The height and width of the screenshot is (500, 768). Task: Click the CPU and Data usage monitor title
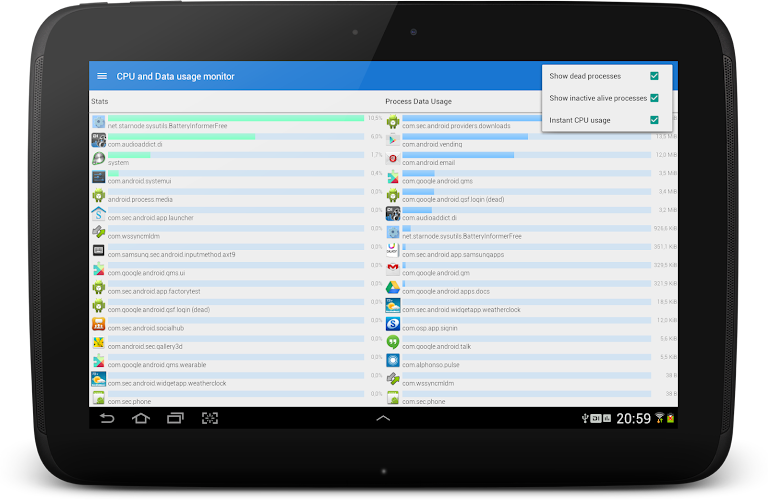175,76
